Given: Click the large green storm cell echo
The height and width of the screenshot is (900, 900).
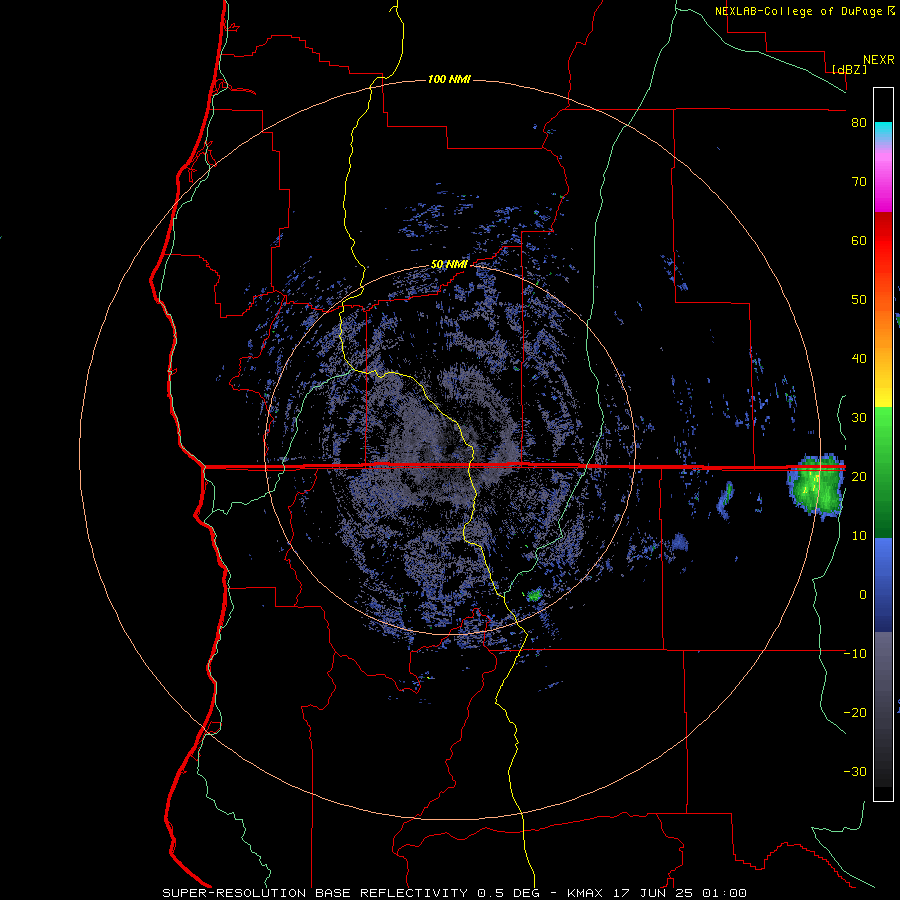Looking at the screenshot, I should [x=817, y=487].
